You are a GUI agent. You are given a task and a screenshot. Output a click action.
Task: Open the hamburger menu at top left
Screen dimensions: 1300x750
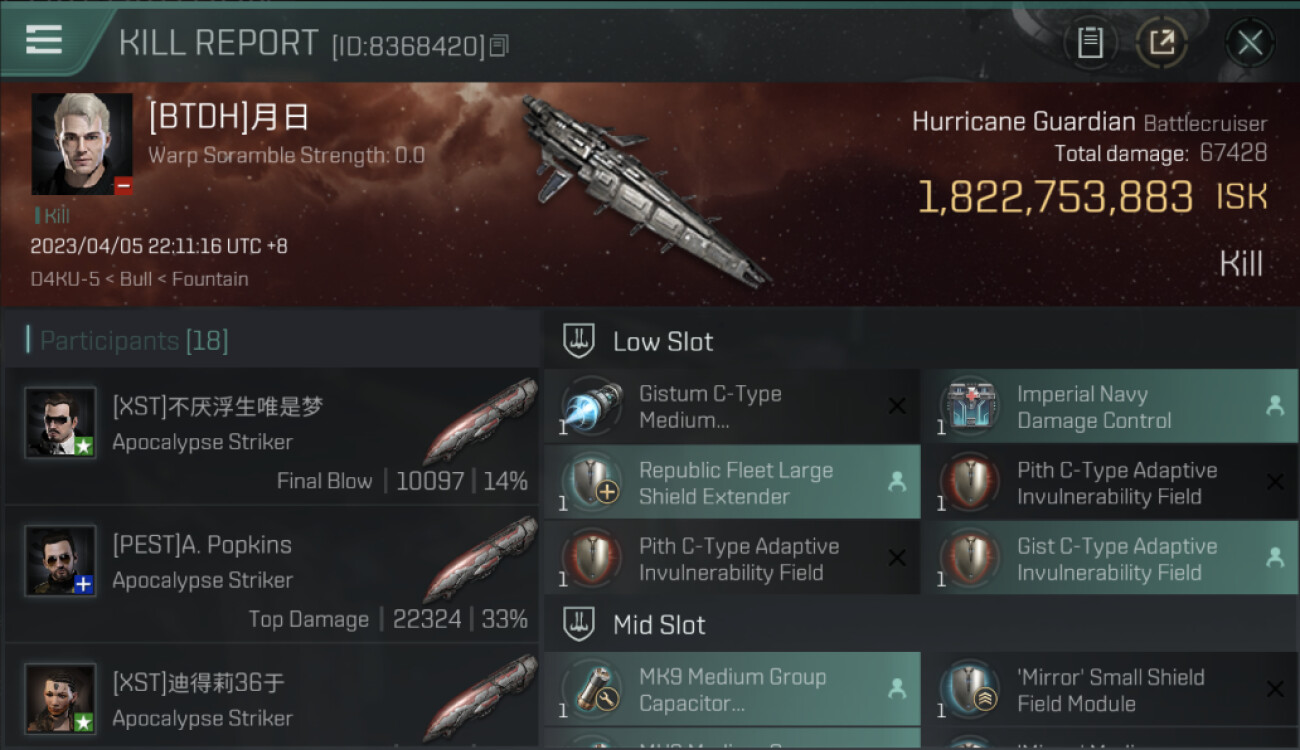click(x=44, y=41)
